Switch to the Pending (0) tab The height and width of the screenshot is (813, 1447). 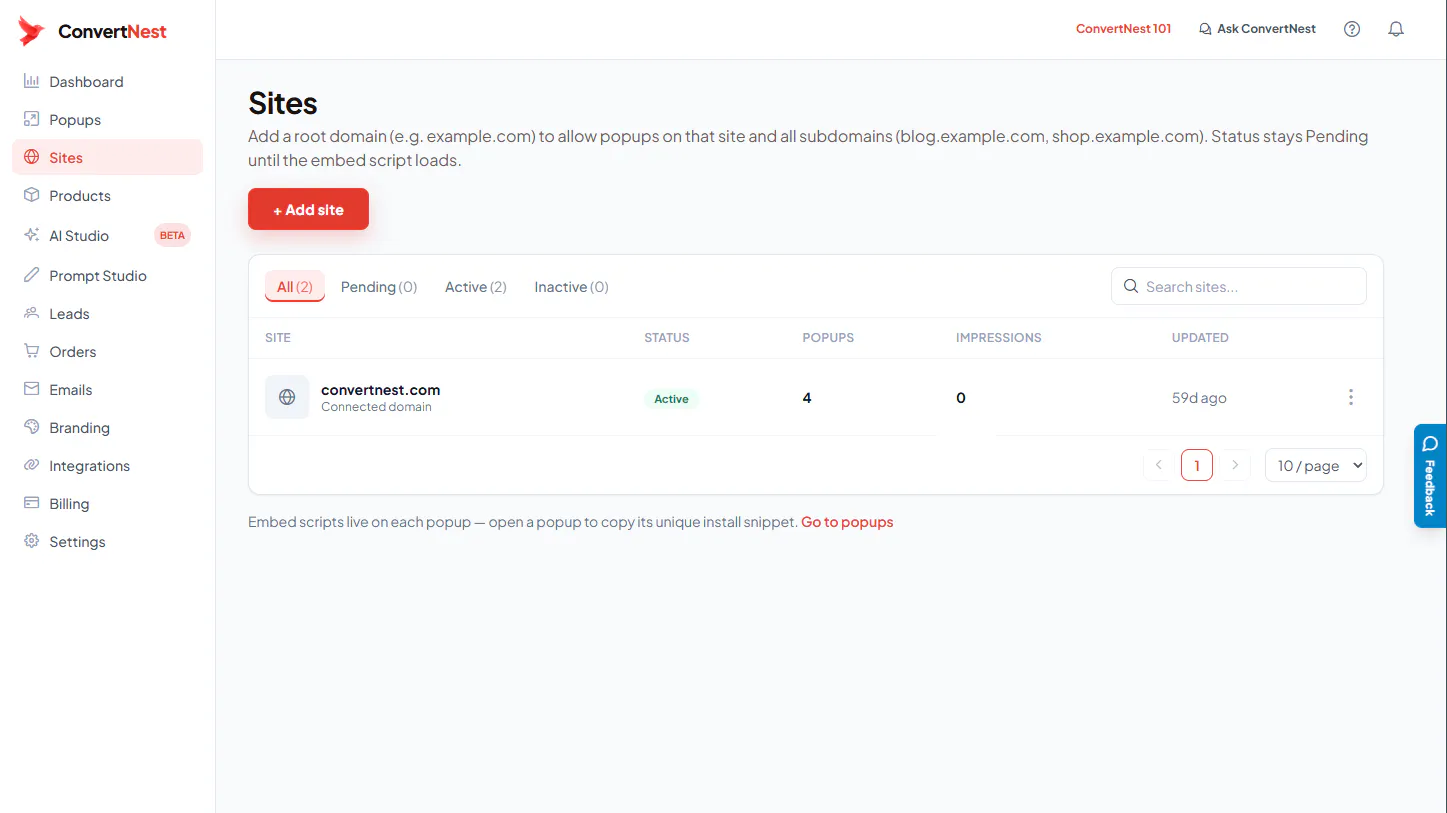[379, 287]
